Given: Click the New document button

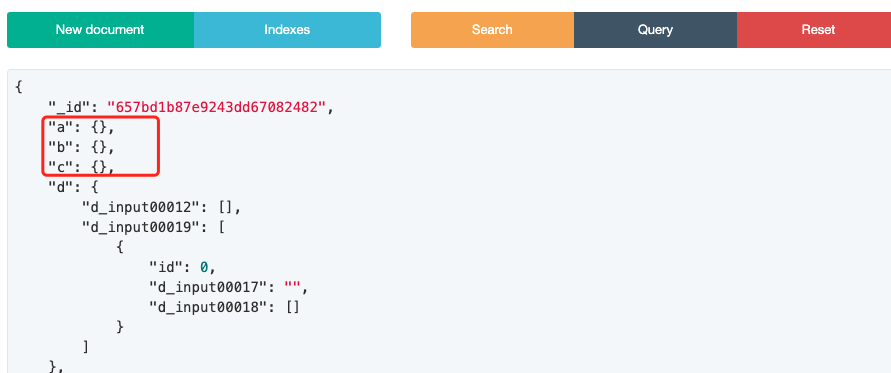Looking at the screenshot, I should pyautogui.click(x=100, y=30).
